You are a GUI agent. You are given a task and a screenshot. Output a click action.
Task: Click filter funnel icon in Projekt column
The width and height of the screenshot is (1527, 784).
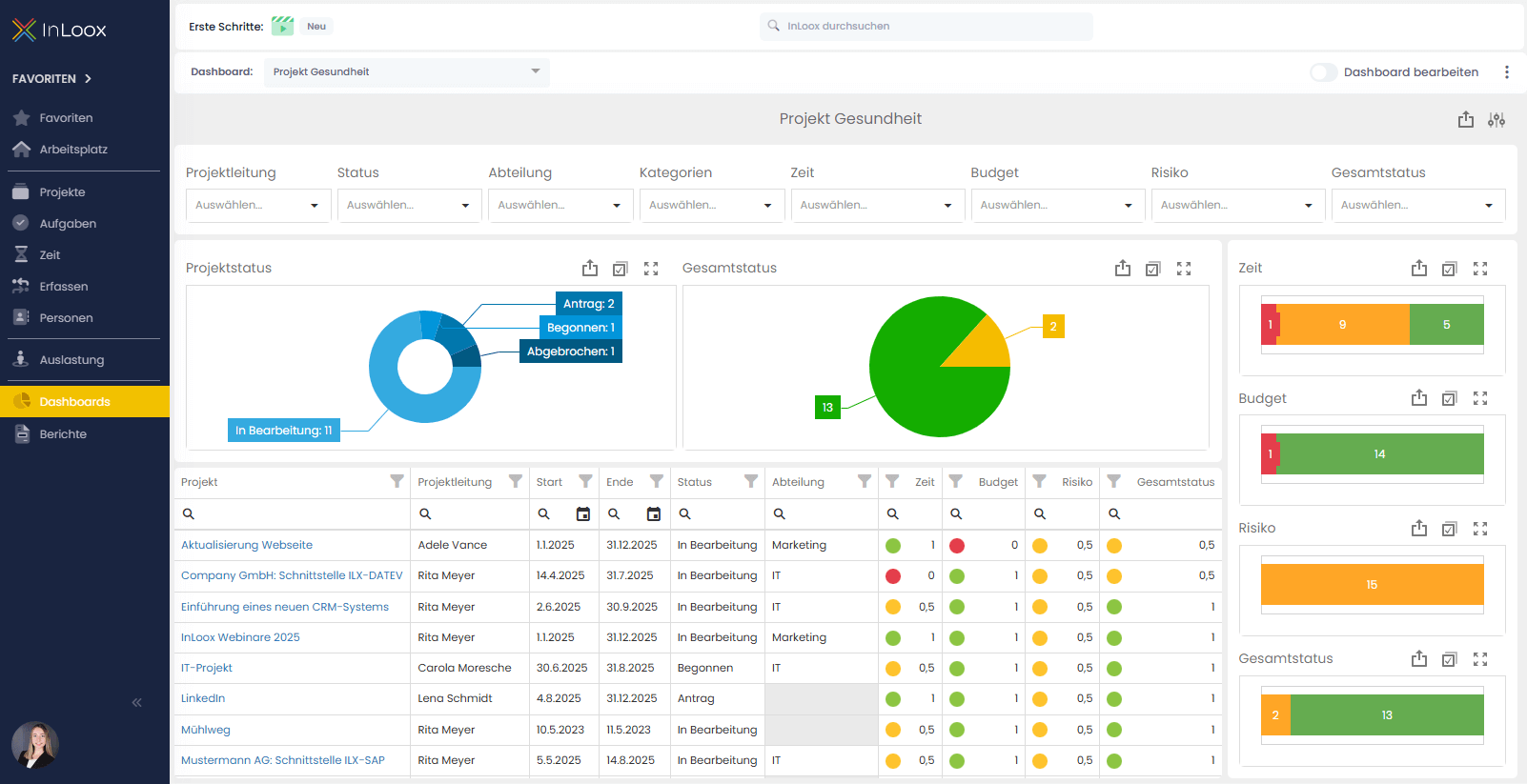[397, 482]
